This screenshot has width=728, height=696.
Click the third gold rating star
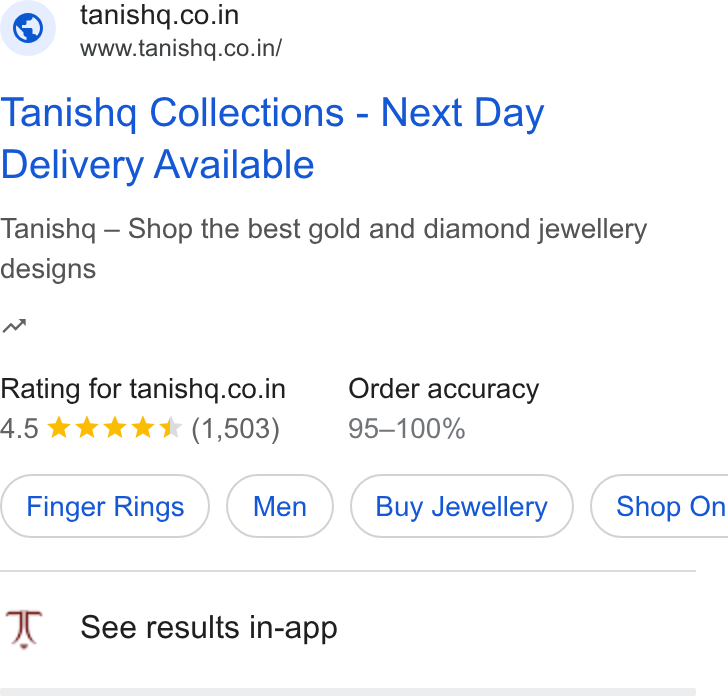point(115,428)
